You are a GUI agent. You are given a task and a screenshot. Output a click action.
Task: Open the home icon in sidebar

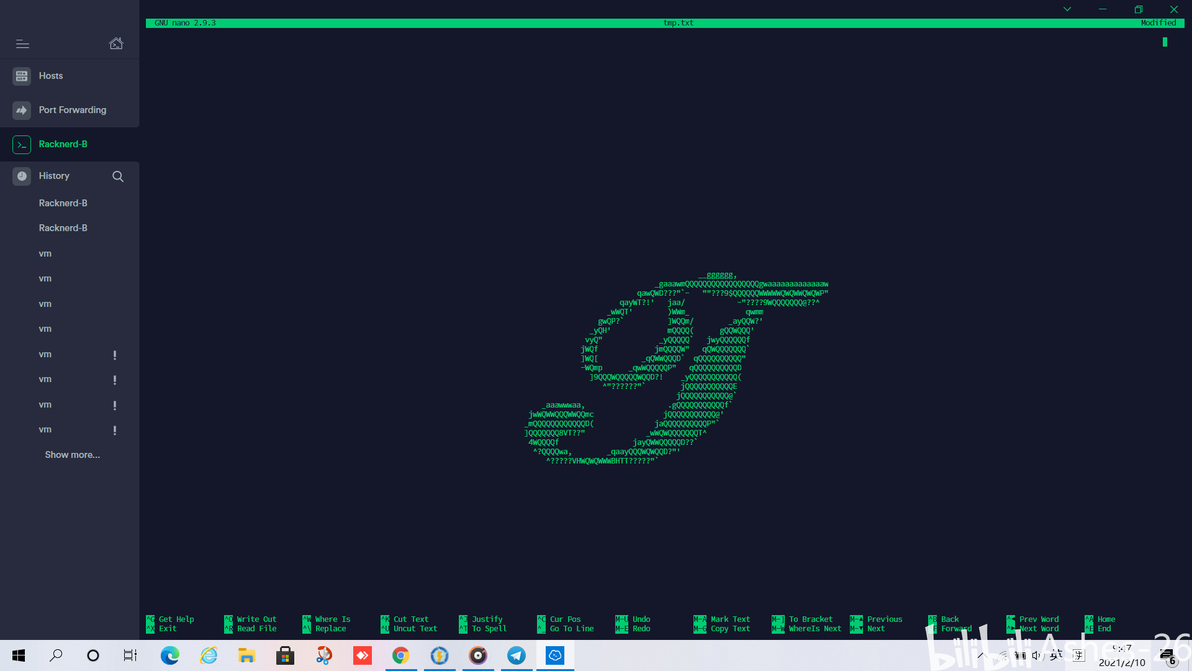[116, 43]
